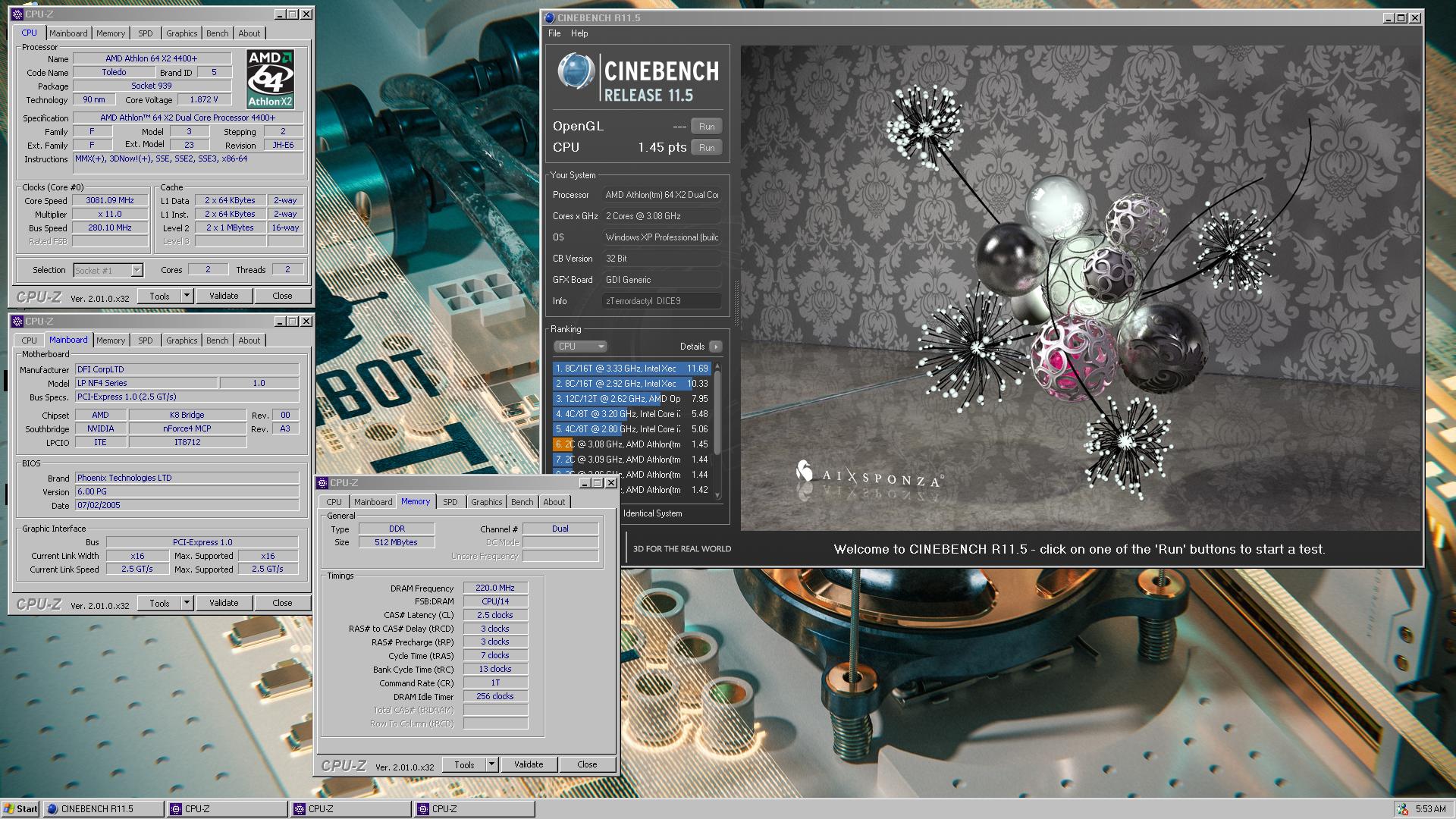Click the Model field LP NF4 Series
Viewport: 1456px width, 819px height.
point(146,383)
